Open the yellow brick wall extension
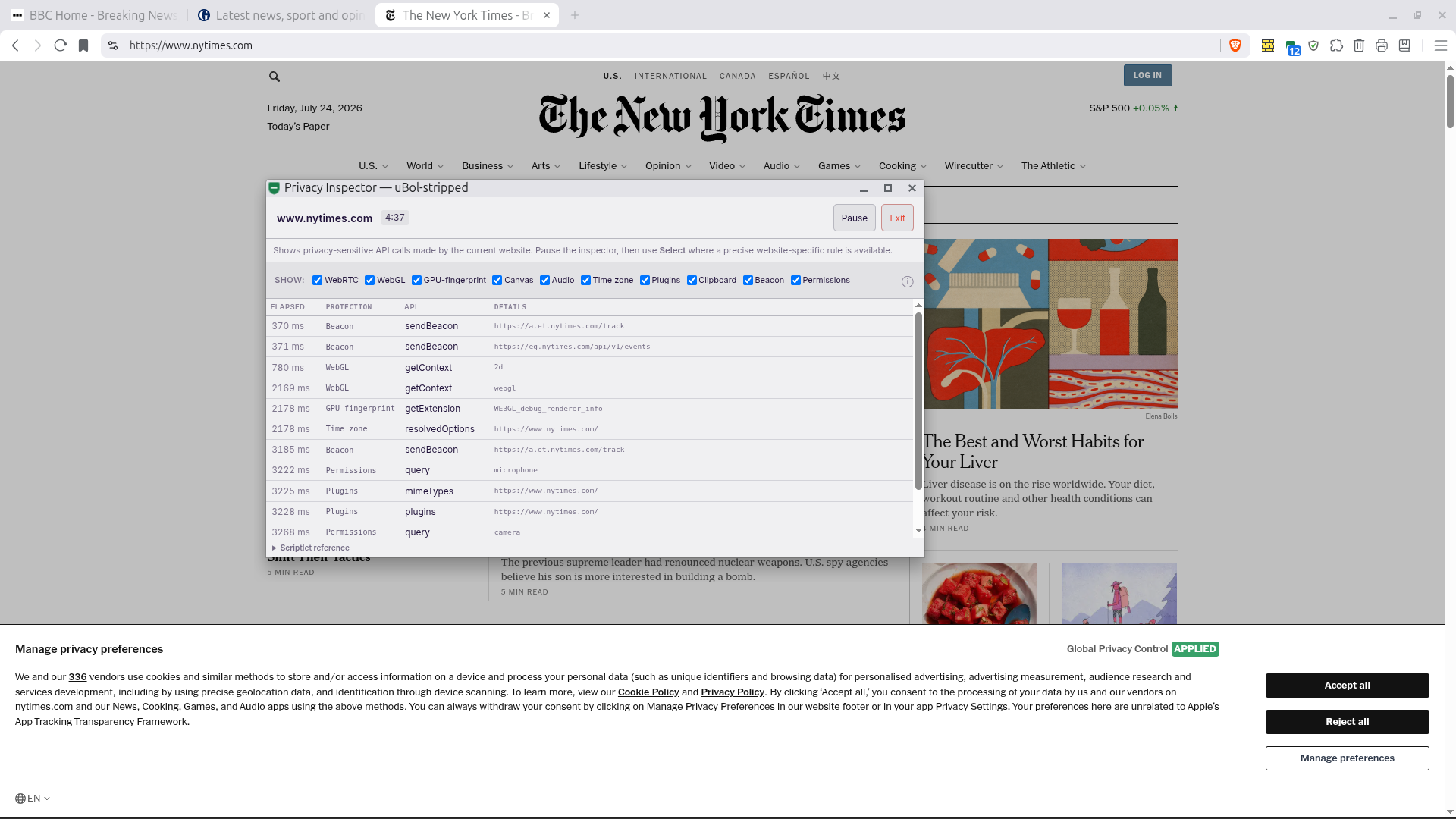This screenshot has height=819, width=1456. [x=1268, y=45]
